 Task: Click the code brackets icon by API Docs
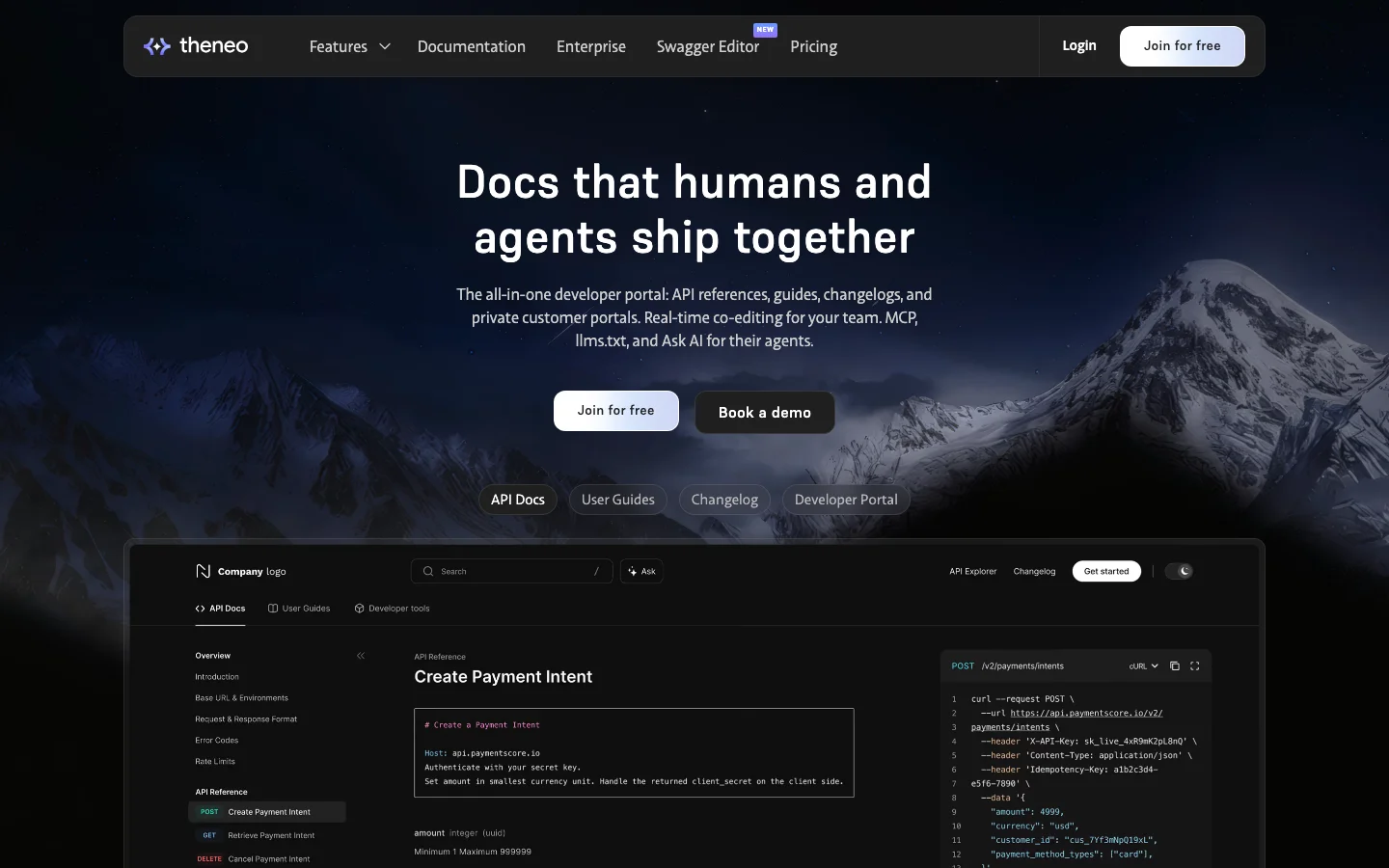[x=200, y=609]
